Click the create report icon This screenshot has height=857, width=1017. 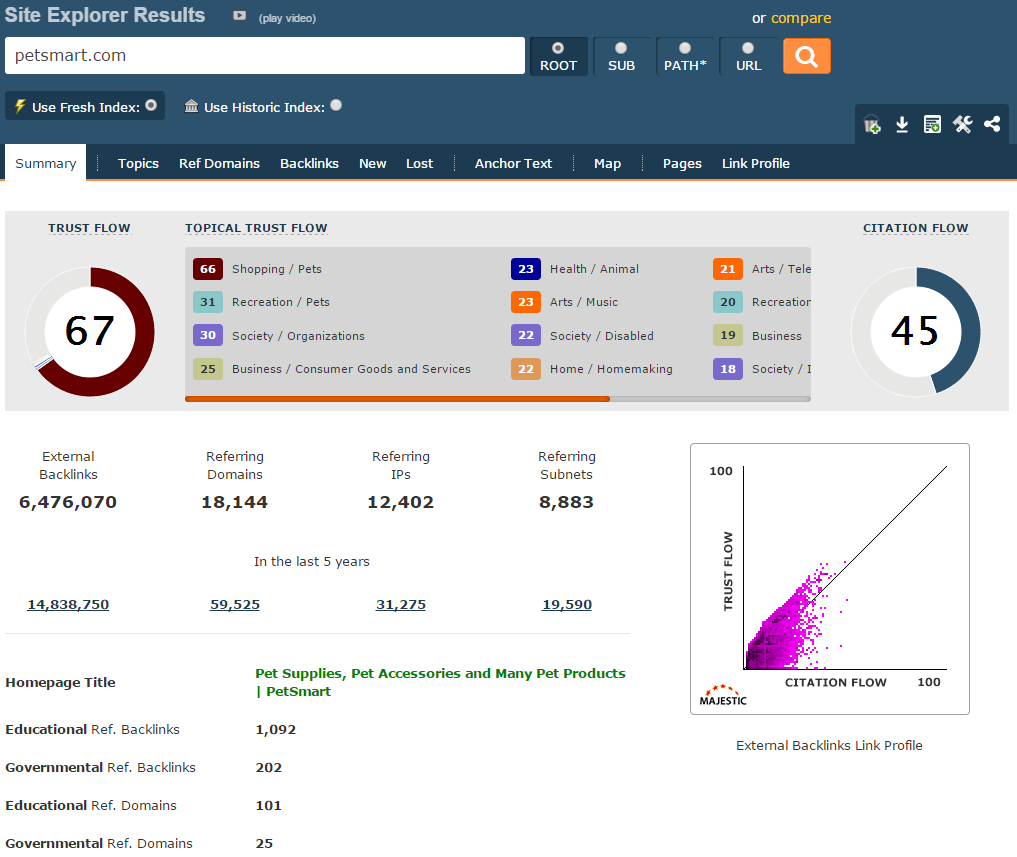pyautogui.click(x=932, y=125)
